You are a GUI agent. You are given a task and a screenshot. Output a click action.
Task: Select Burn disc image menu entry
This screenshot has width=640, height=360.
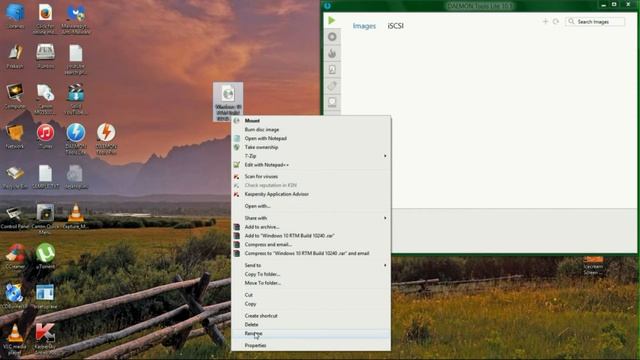[311, 129]
